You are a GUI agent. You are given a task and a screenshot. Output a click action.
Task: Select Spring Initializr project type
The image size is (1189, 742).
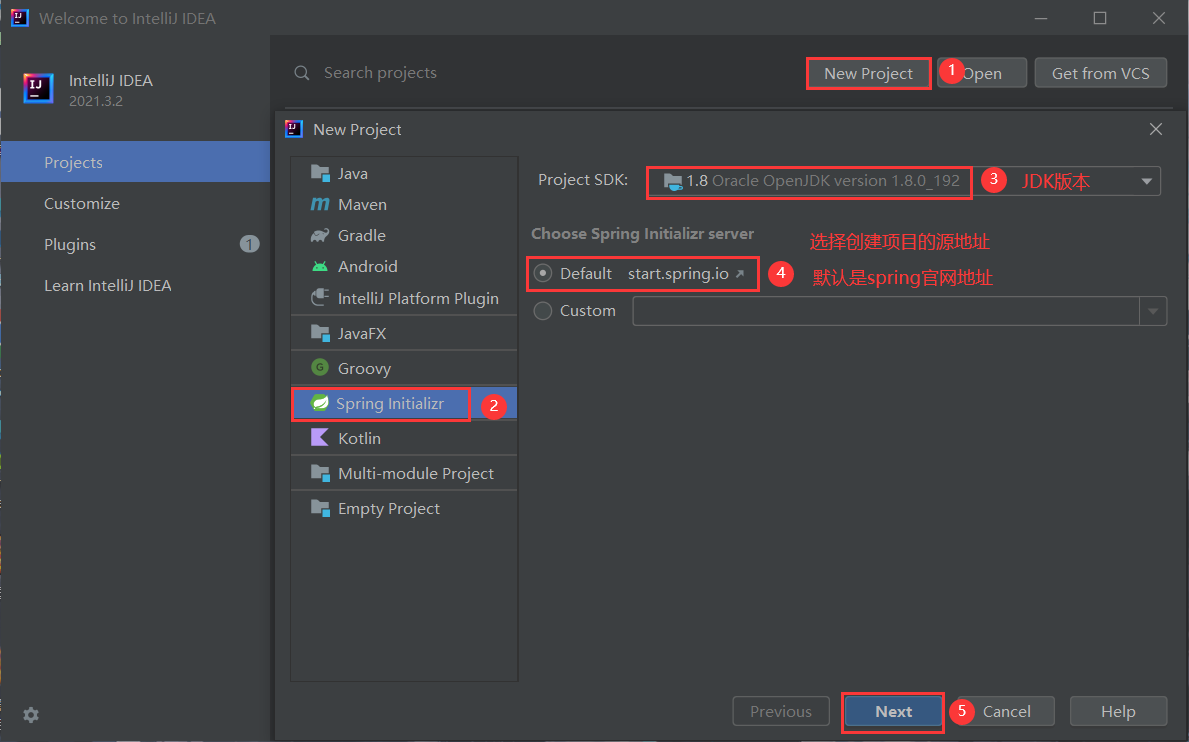tap(404, 403)
